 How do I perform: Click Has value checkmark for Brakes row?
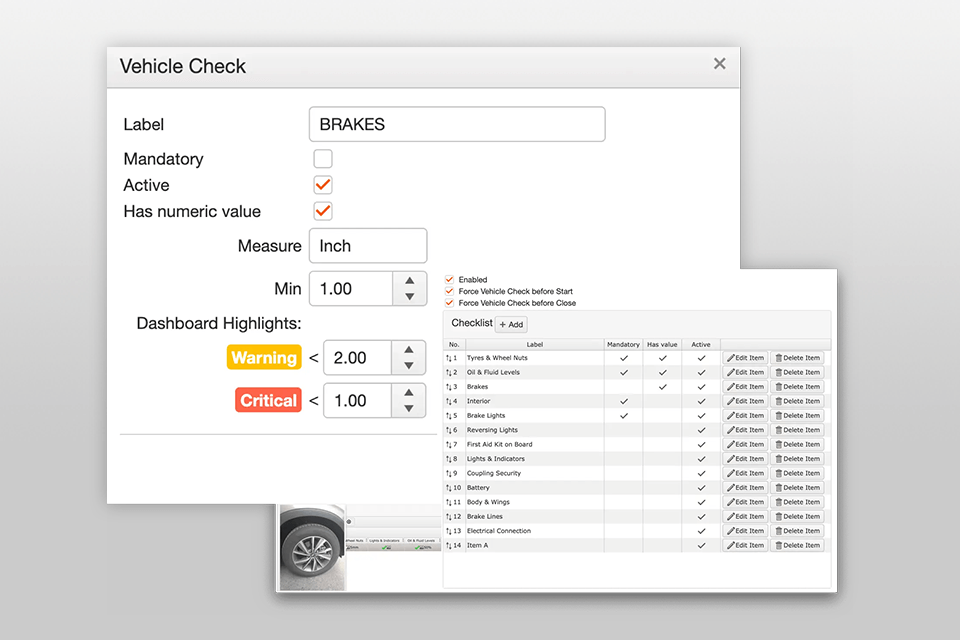coord(662,386)
